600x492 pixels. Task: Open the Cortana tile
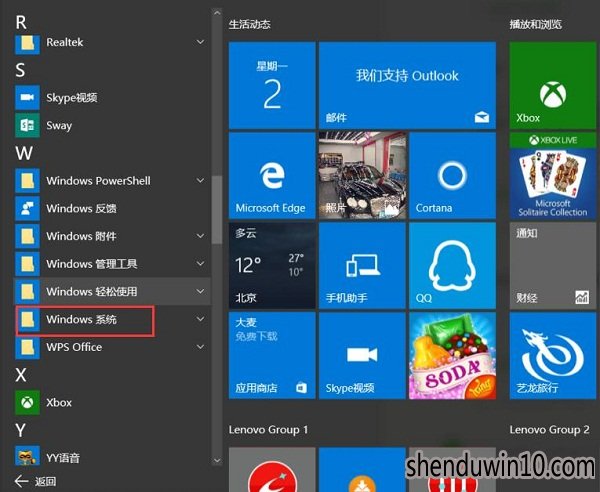pyautogui.click(x=452, y=176)
